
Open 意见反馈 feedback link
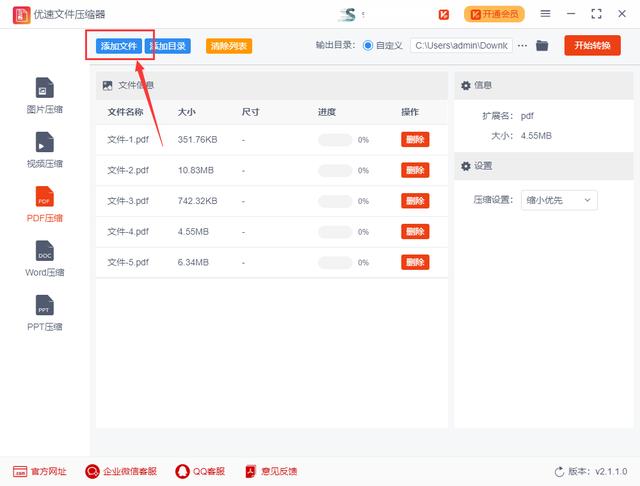click(271, 471)
